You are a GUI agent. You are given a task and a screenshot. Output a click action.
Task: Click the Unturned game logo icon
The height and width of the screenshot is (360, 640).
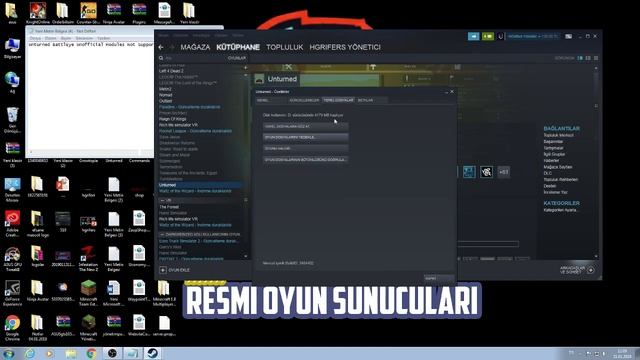tap(259, 79)
